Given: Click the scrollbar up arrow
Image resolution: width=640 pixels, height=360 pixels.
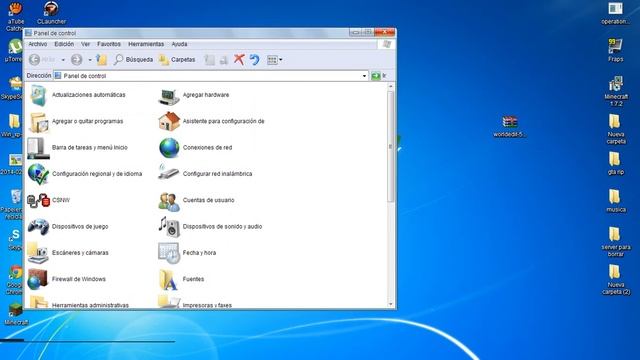Looking at the screenshot, I should 391,87.
